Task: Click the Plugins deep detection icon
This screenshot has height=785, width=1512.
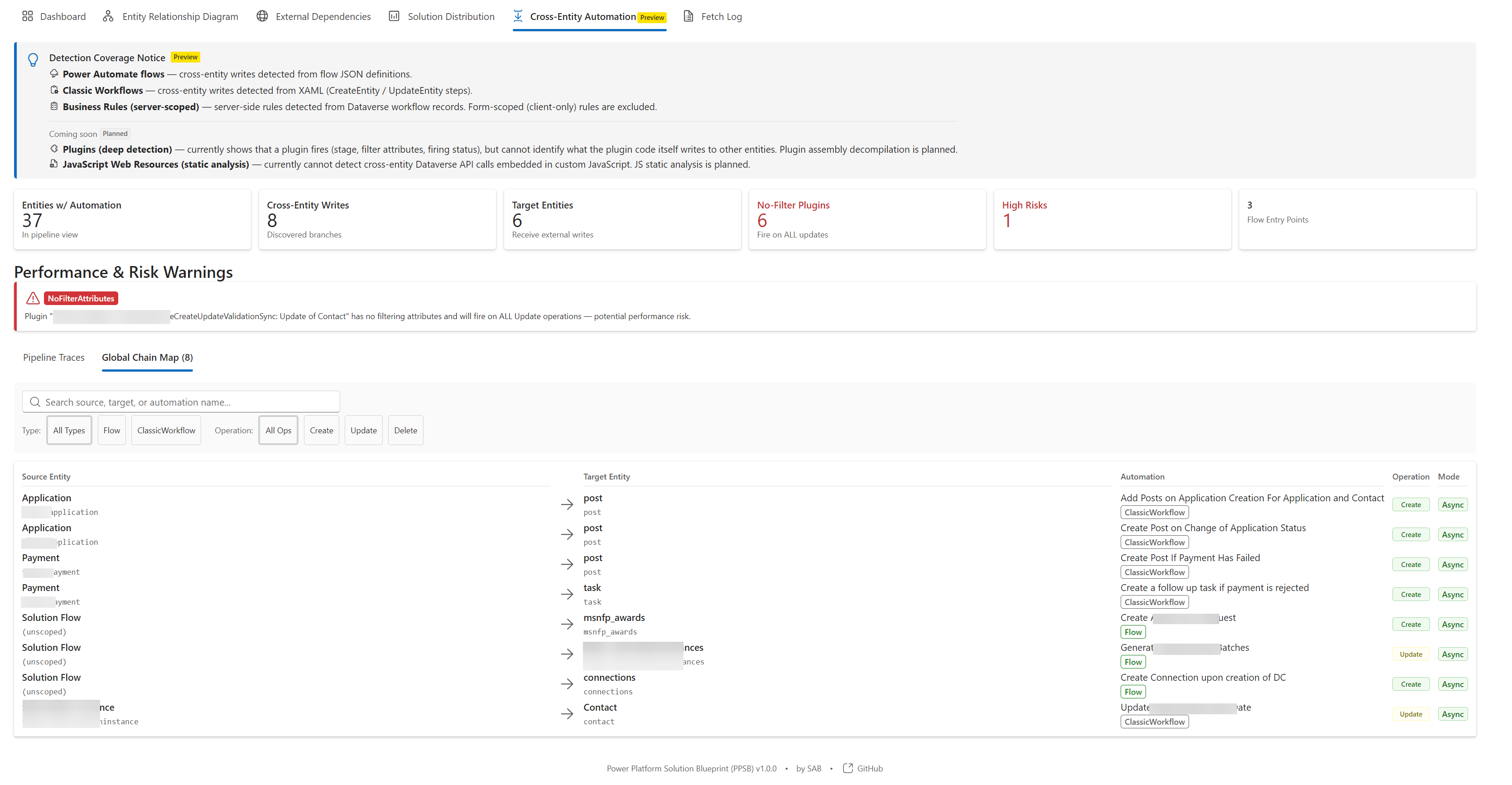Action: click(54, 149)
